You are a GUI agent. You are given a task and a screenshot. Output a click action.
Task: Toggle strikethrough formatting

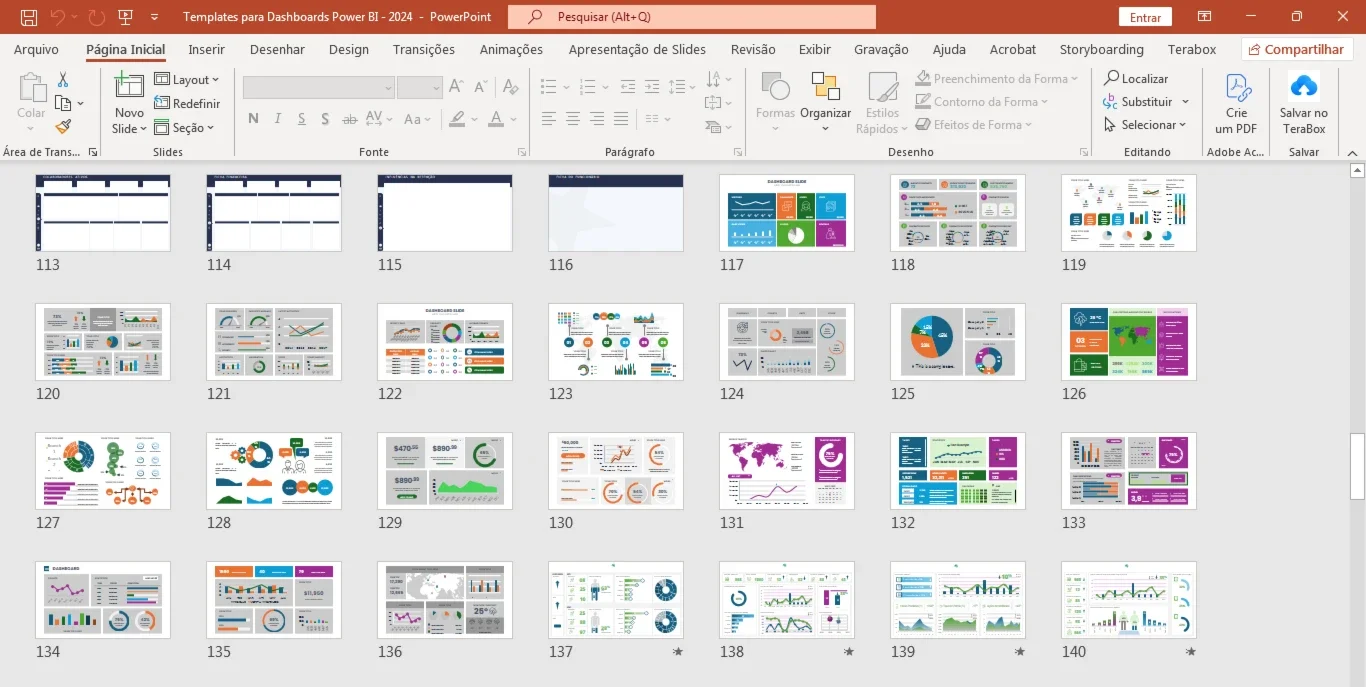[x=349, y=119]
